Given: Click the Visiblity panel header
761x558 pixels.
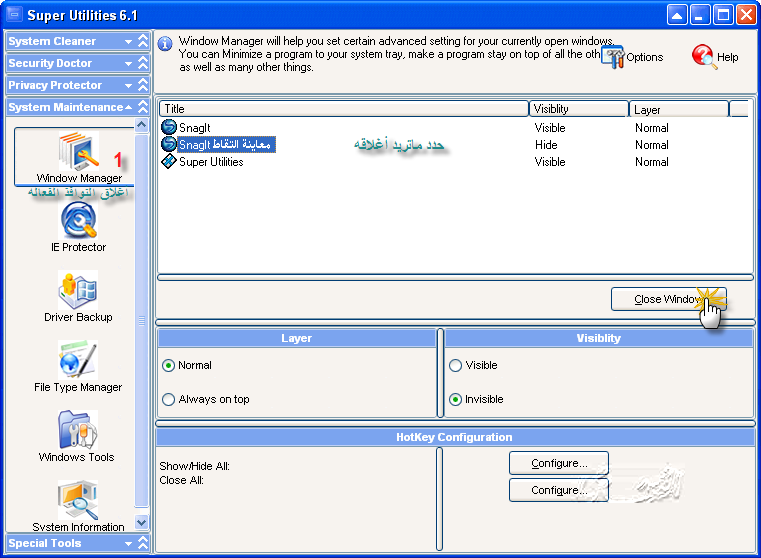Looking at the screenshot, I should point(598,338).
